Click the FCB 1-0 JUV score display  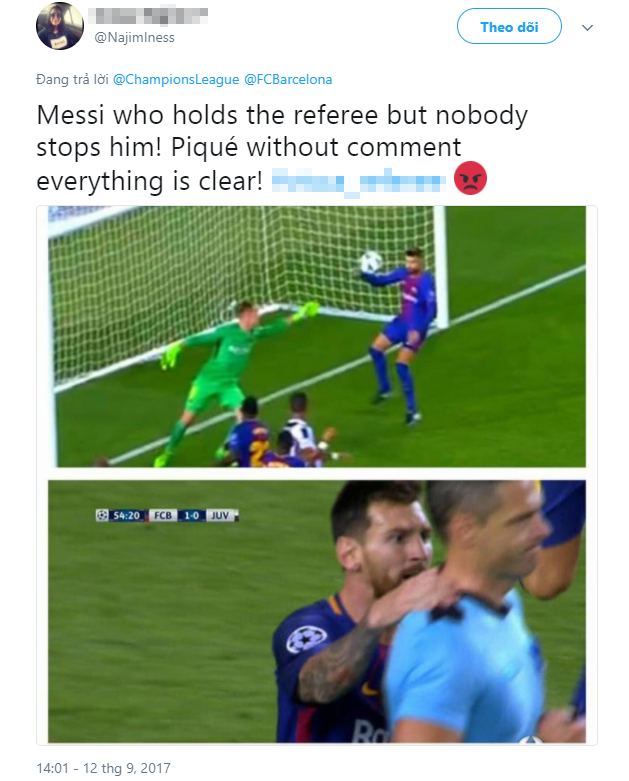(x=194, y=515)
